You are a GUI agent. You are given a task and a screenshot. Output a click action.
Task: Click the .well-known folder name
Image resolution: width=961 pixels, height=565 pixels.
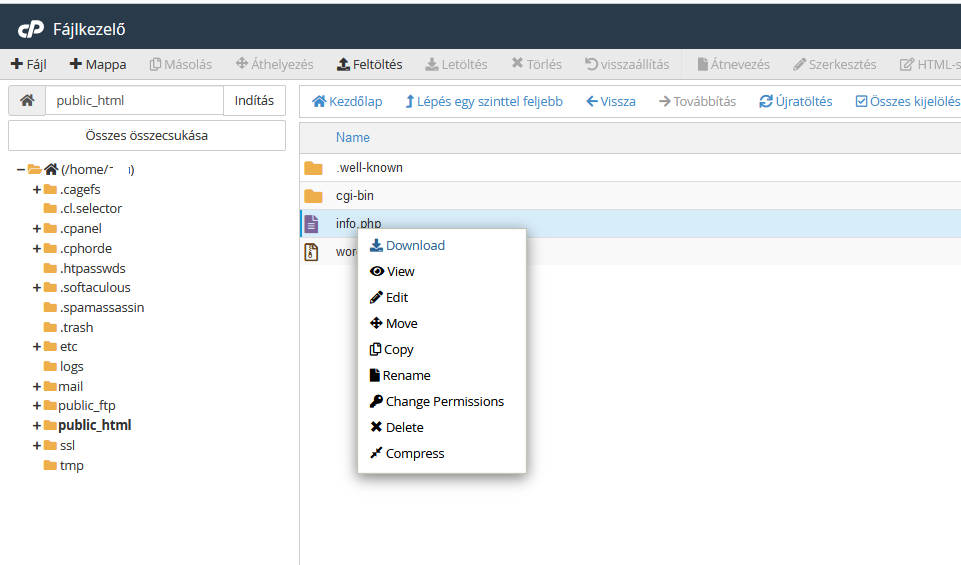tap(369, 168)
